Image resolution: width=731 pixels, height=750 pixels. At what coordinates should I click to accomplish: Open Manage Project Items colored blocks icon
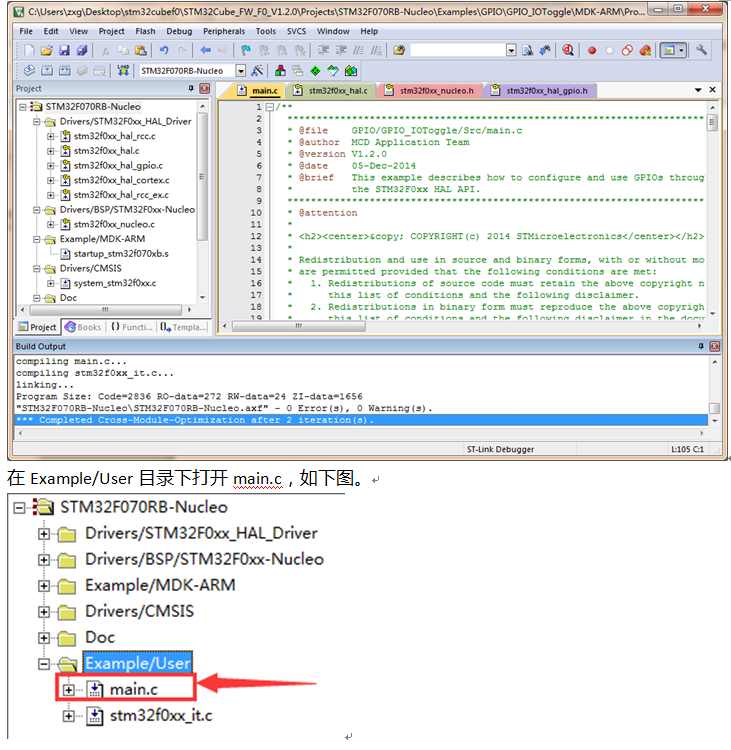coord(280,71)
